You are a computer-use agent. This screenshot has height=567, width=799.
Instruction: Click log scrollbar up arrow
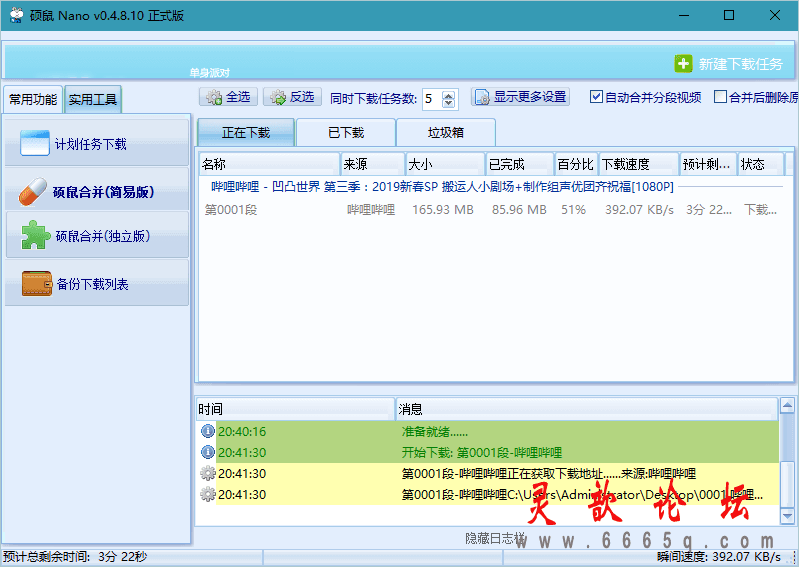pyautogui.click(x=787, y=406)
